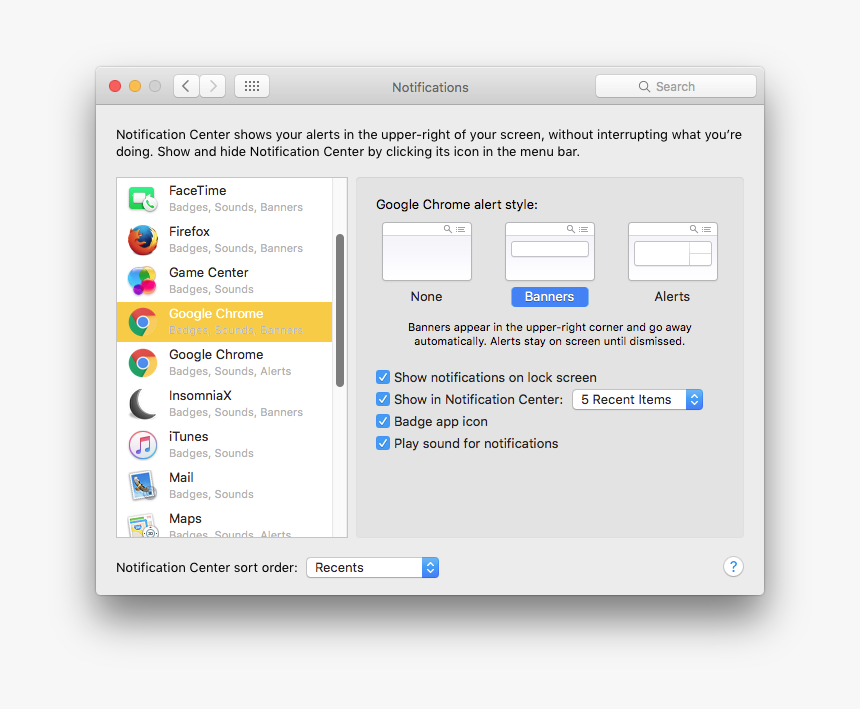The width and height of the screenshot is (860, 709).
Task: Click the None alert style label
Action: 426,297
